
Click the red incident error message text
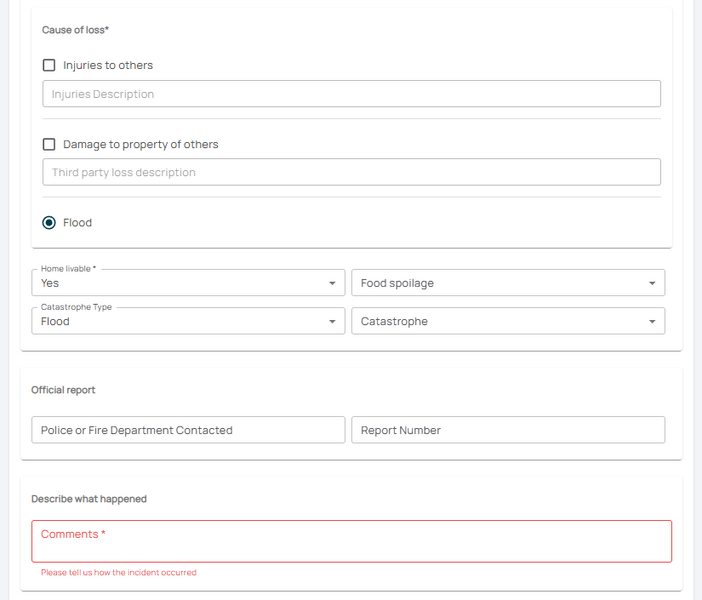(x=119, y=573)
